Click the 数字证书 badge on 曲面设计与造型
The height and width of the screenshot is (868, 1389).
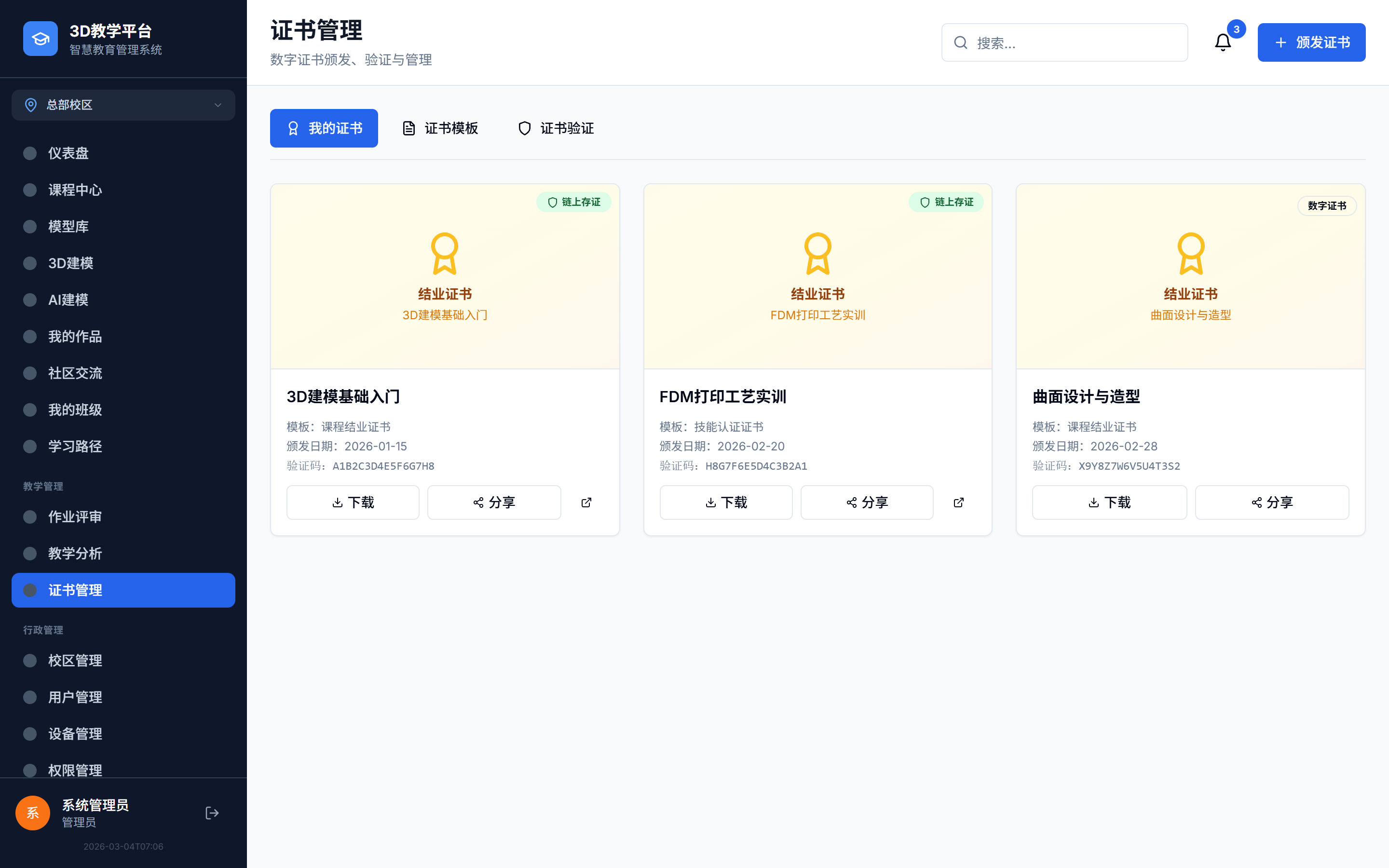tap(1326, 205)
